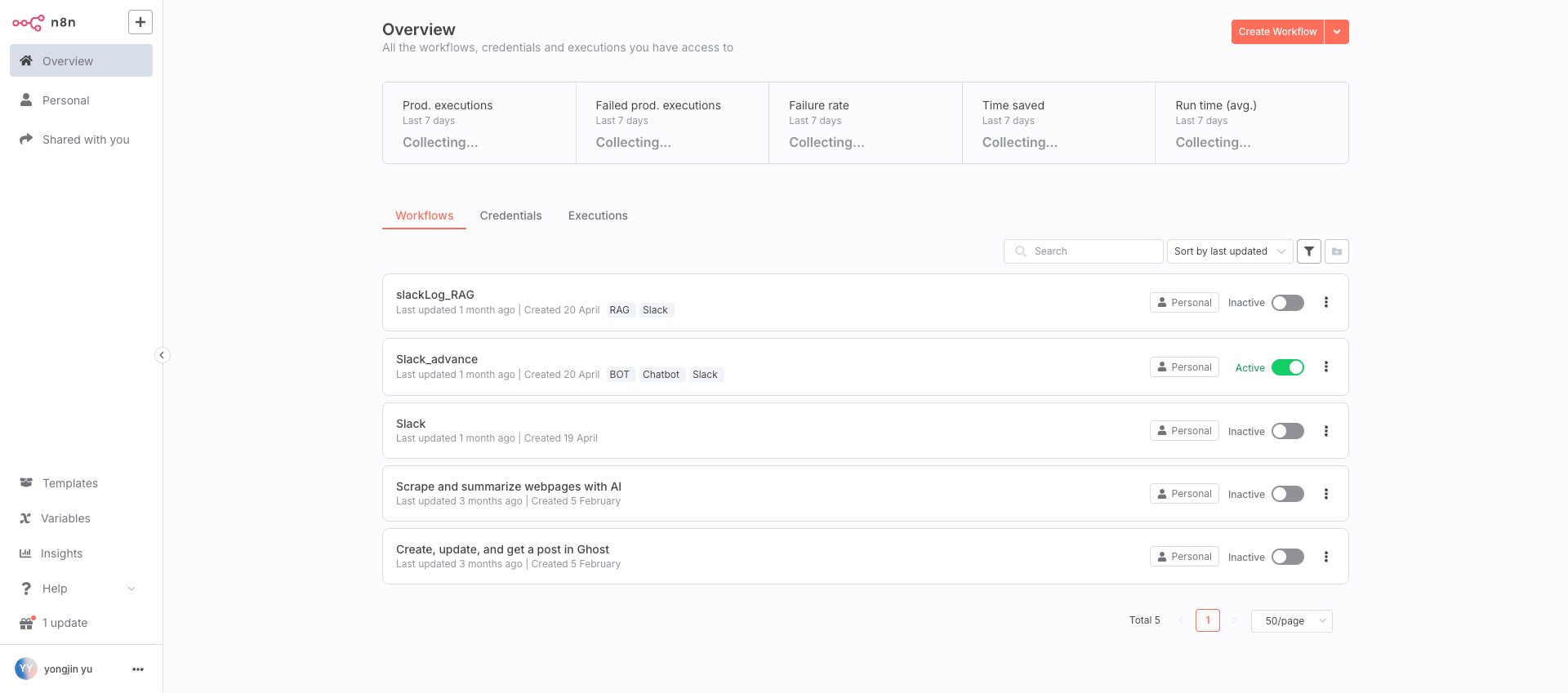Open the Create, update, get Ghost post workflow

pos(502,549)
